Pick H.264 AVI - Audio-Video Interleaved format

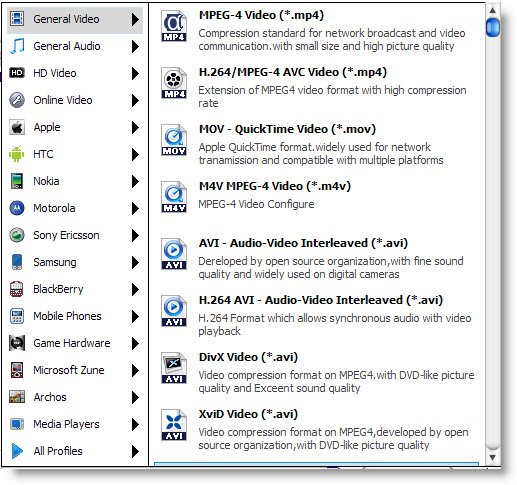(x=318, y=315)
